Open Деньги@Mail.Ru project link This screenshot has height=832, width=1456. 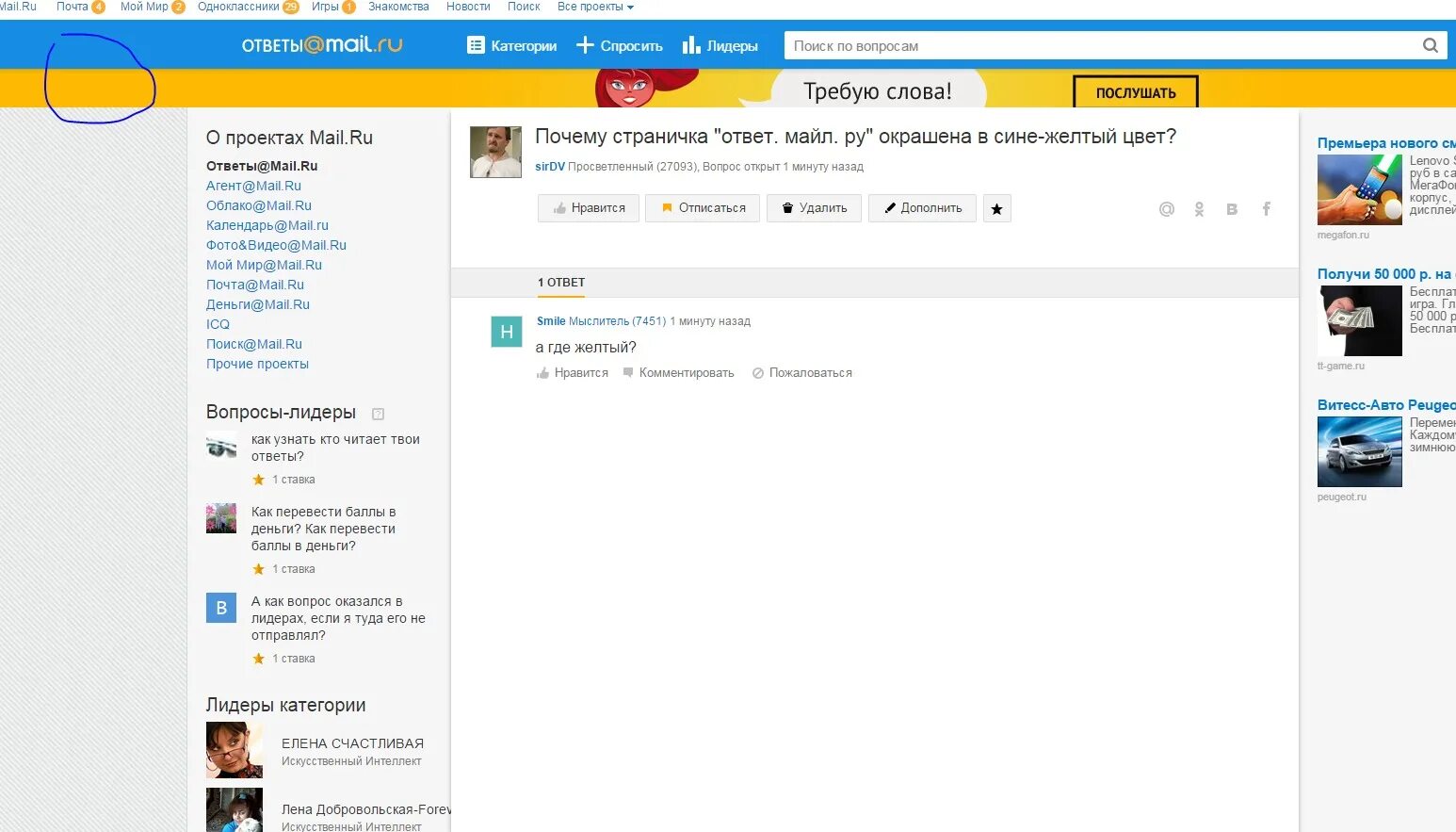(x=258, y=304)
